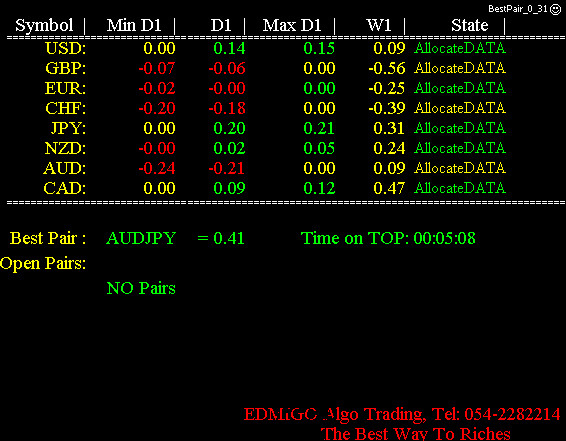Image resolution: width=566 pixels, height=441 pixels.
Task: Click the Best Pair : label
Action: pyautogui.click(x=48, y=239)
